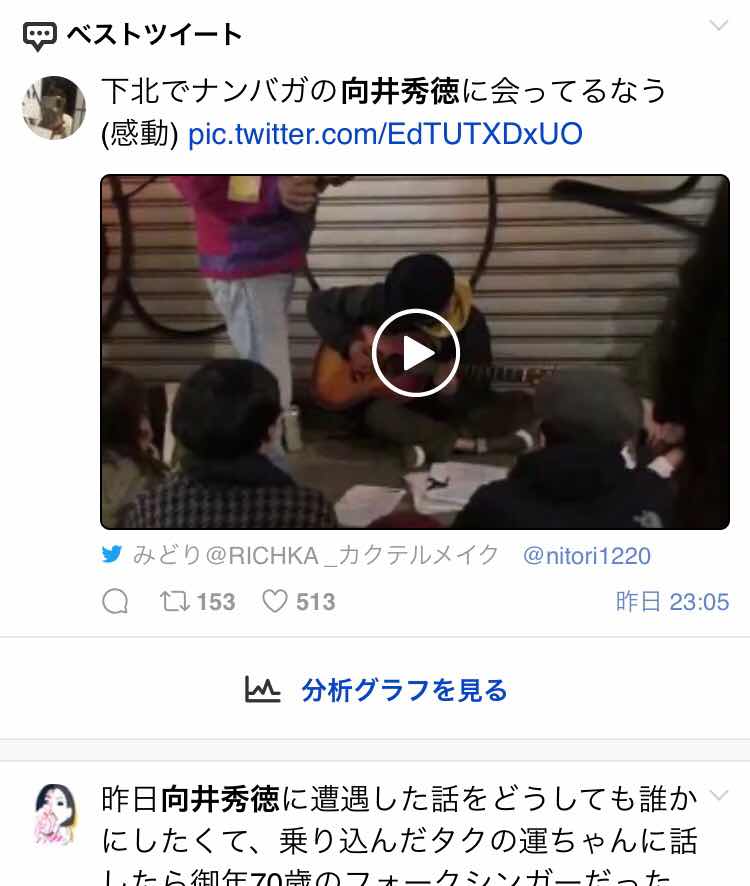The width and height of the screenshot is (750, 886).
Task: Click the ベストツイート speech bubble icon
Action: pyautogui.click(x=40, y=36)
